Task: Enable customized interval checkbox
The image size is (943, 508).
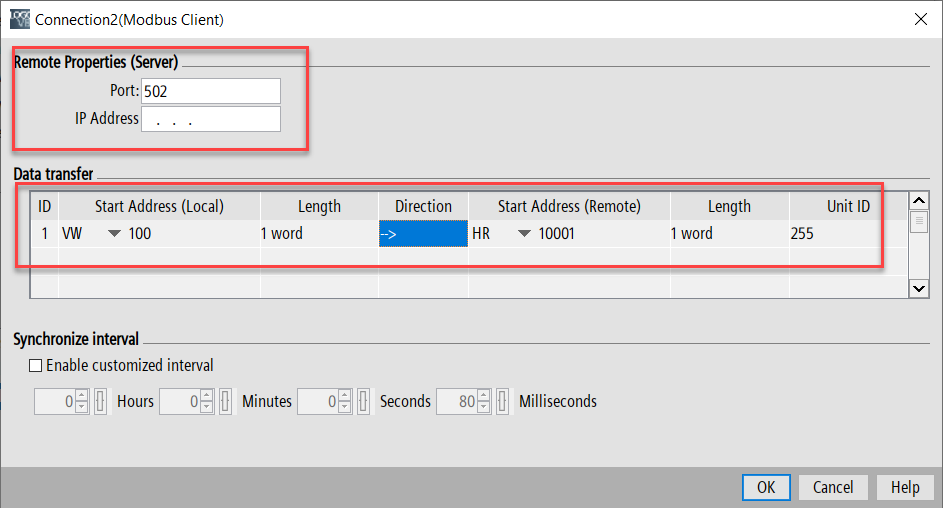Action: pos(36,366)
